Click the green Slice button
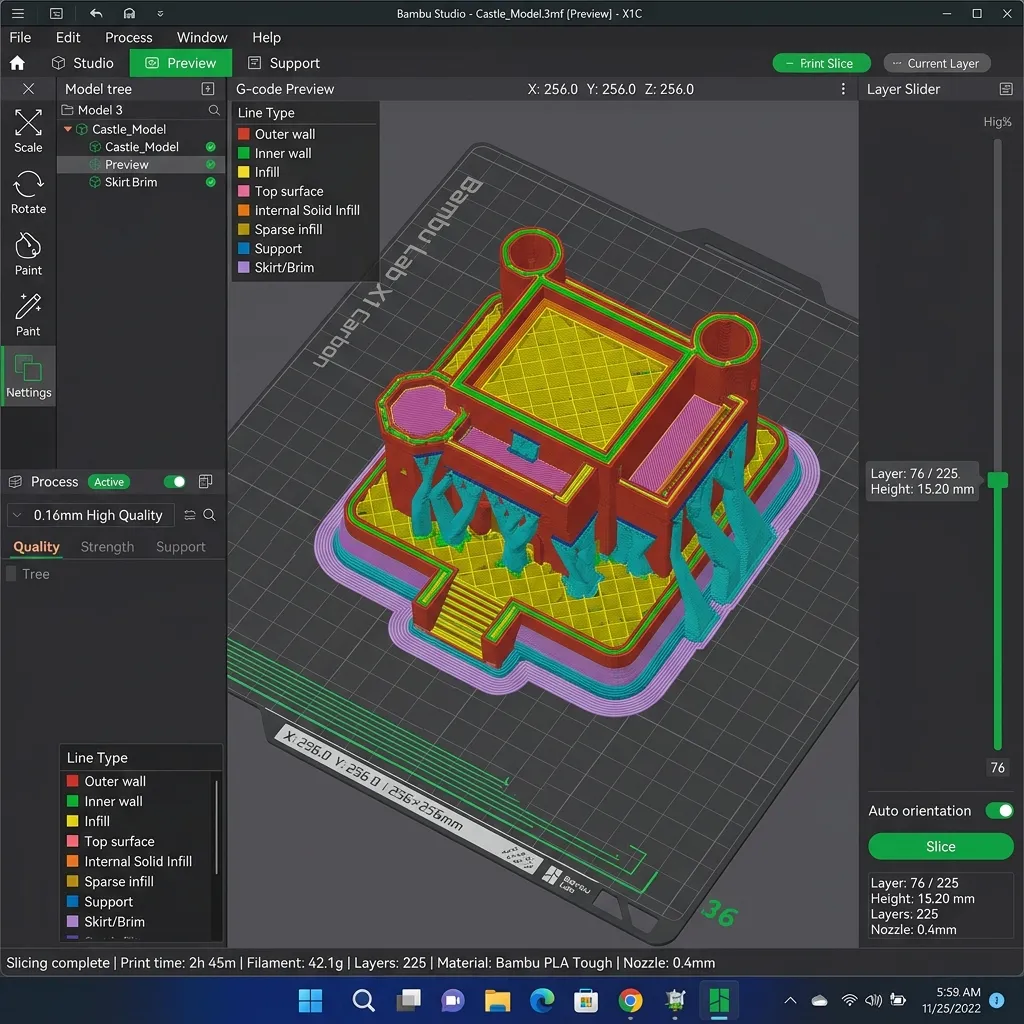1024x1024 pixels. click(x=940, y=846)
